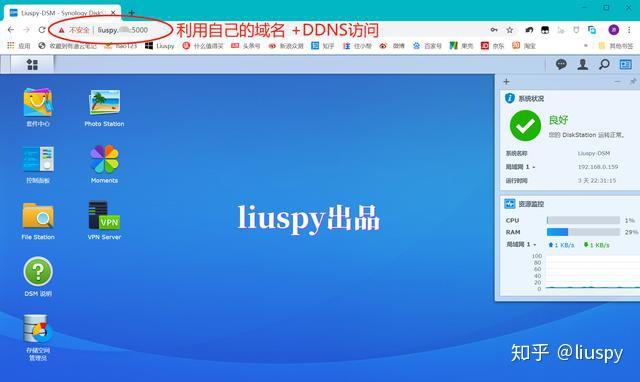The image size is (640, 382).
Task: Click the address bar URL liuspy…:5000
Action: 123,30
